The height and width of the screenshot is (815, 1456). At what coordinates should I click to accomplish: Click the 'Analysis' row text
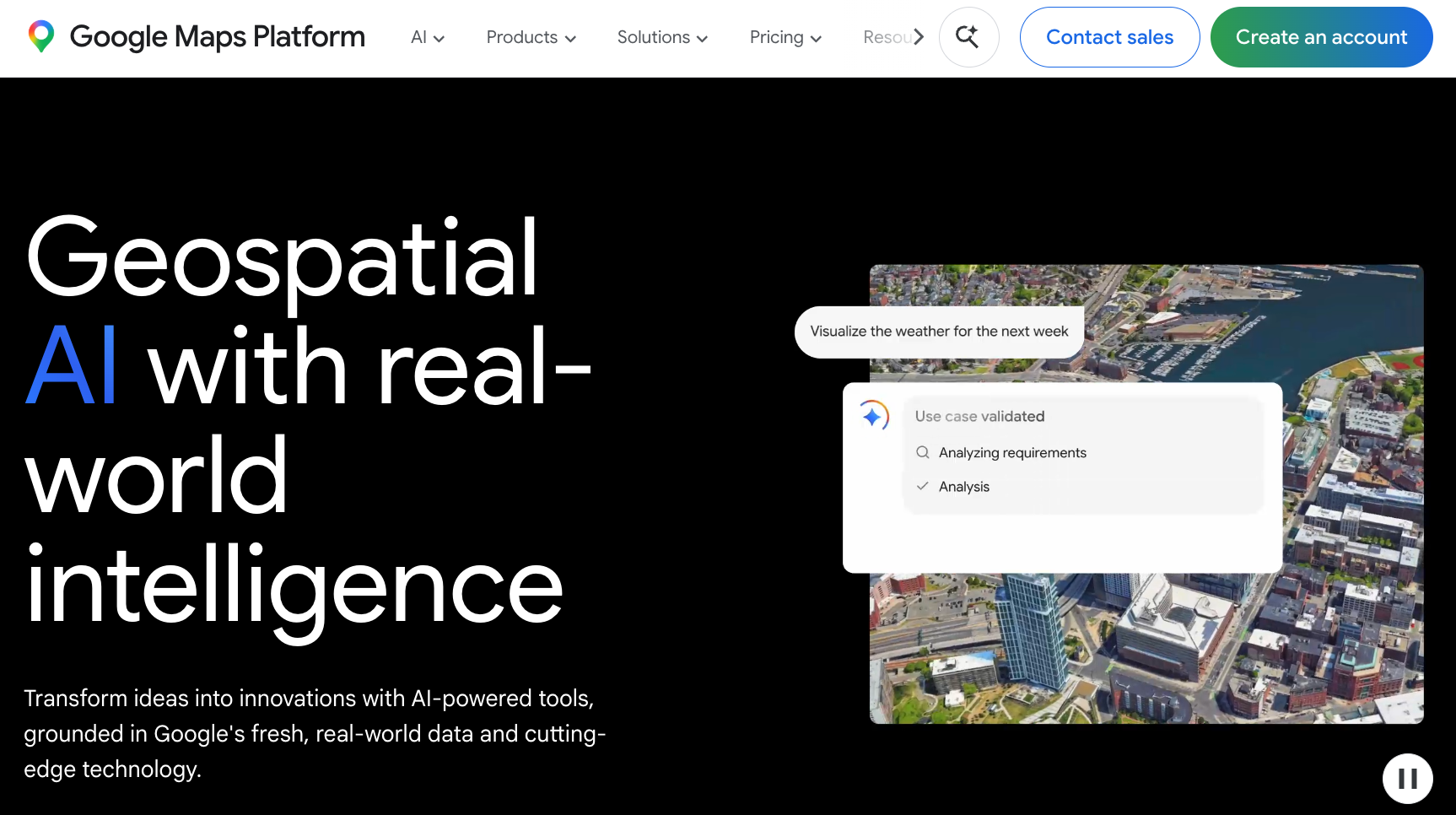click(x=964, y=487)
